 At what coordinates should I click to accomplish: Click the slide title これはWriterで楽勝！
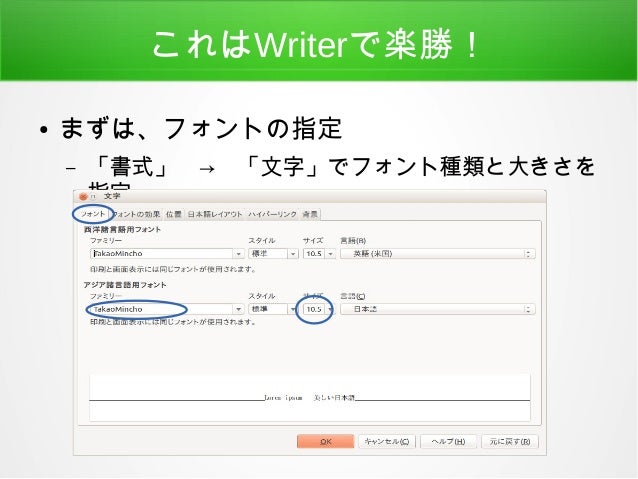coord(315,44)
